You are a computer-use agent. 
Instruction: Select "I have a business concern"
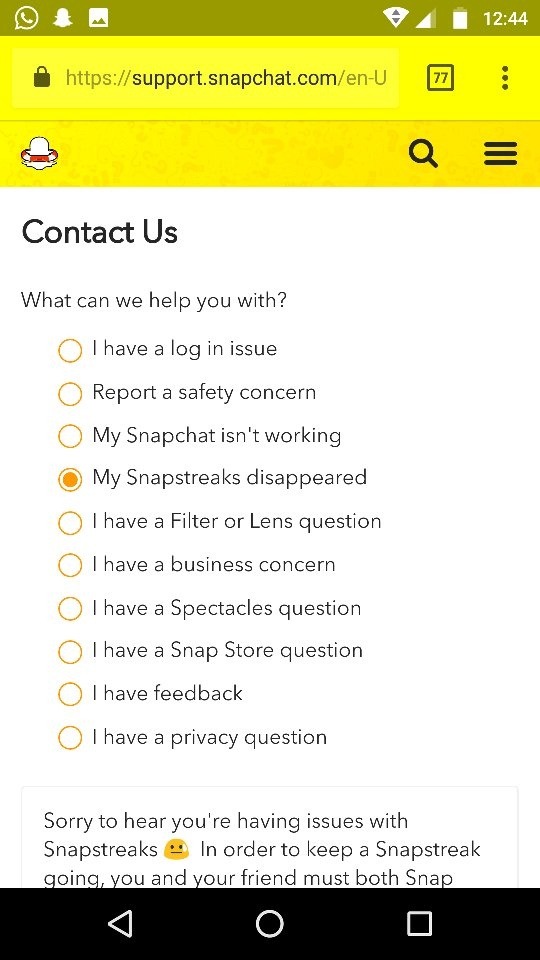(x=197, y=565)
